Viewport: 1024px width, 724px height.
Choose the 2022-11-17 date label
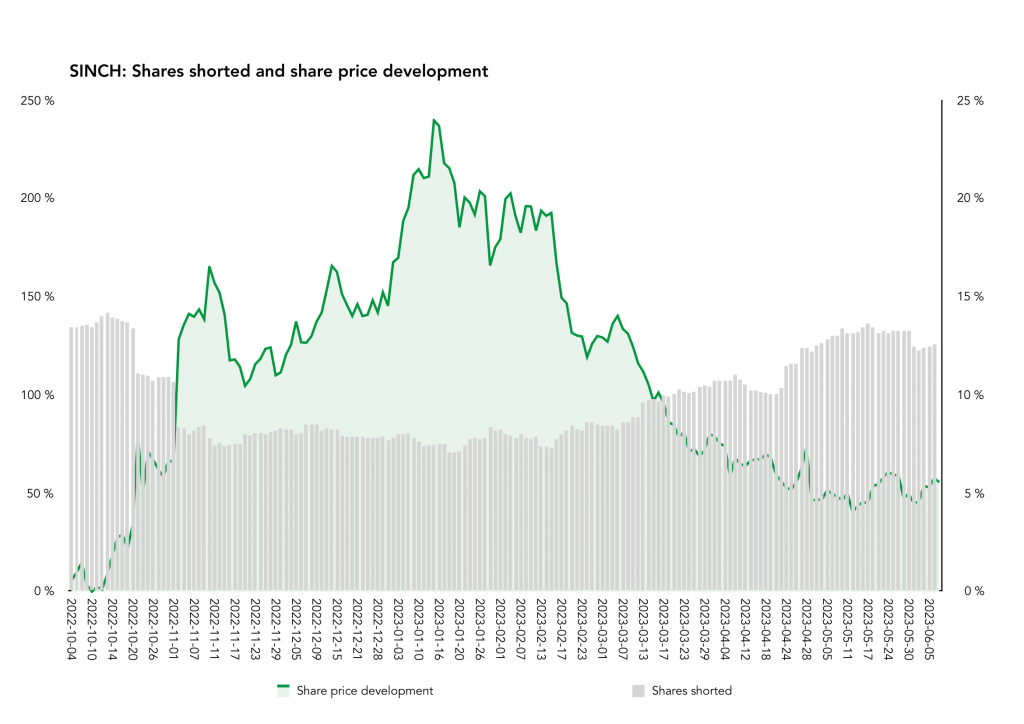point(234,629)
